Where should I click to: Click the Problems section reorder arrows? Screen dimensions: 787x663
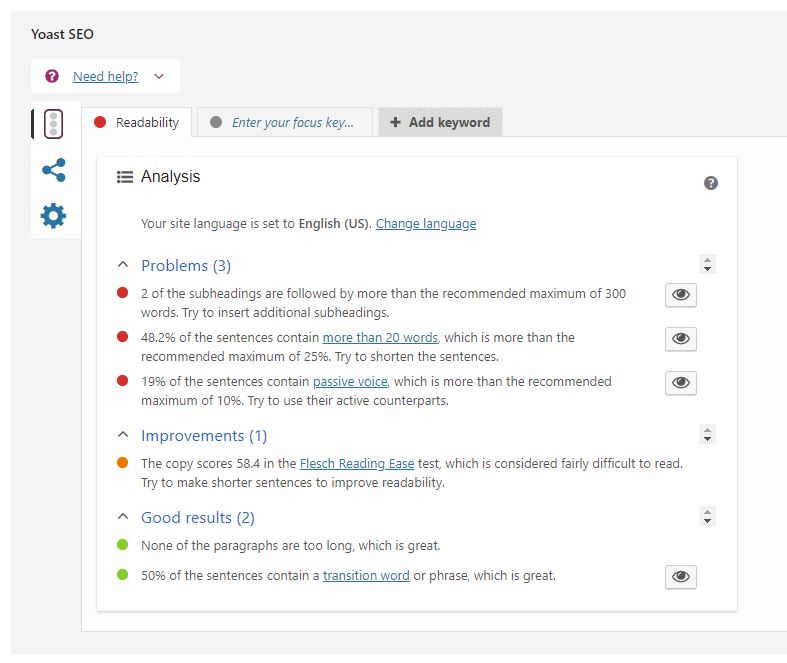tap(707, 264)
